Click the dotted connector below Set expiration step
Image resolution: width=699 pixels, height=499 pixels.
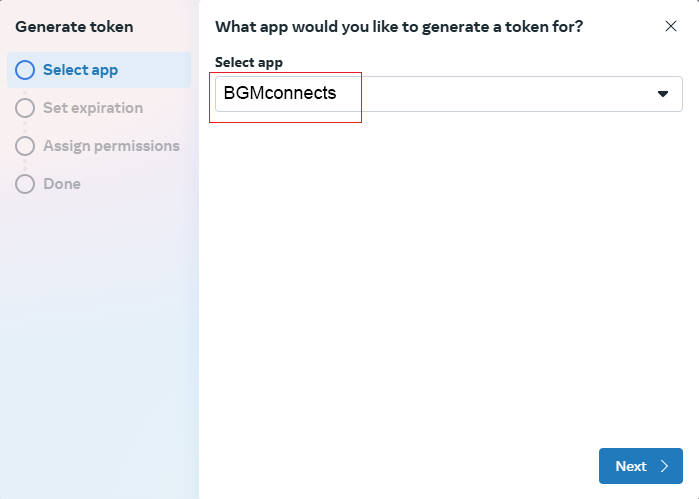point(25,127)
